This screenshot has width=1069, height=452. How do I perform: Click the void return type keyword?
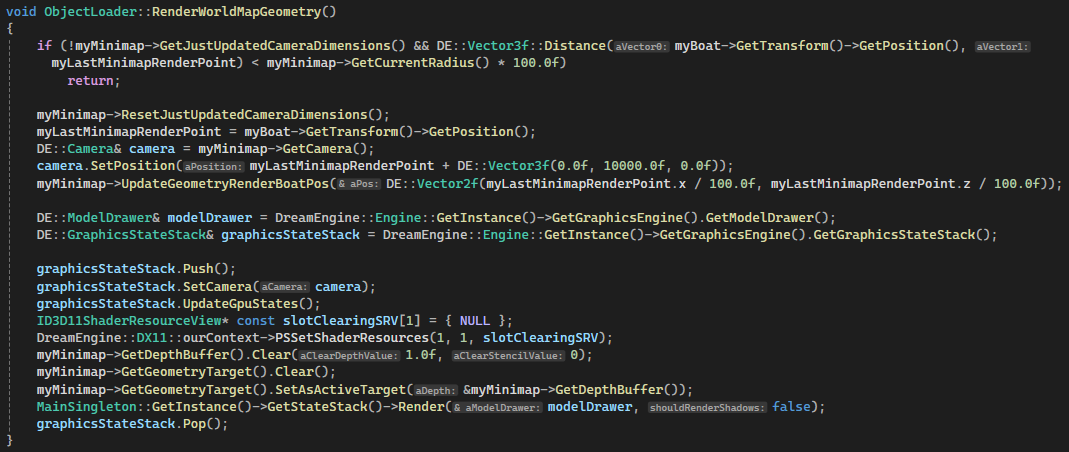point(21,12)
